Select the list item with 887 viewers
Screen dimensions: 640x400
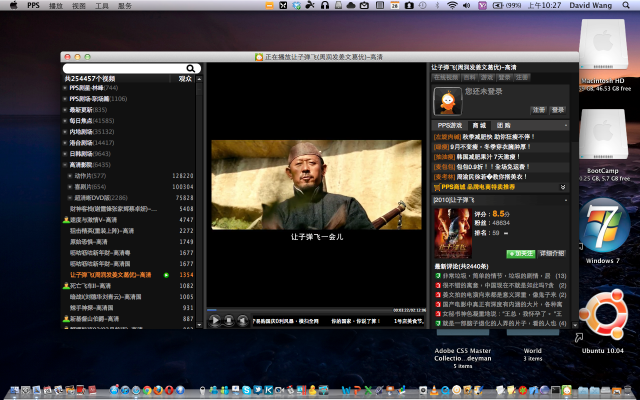click(129, 319)
